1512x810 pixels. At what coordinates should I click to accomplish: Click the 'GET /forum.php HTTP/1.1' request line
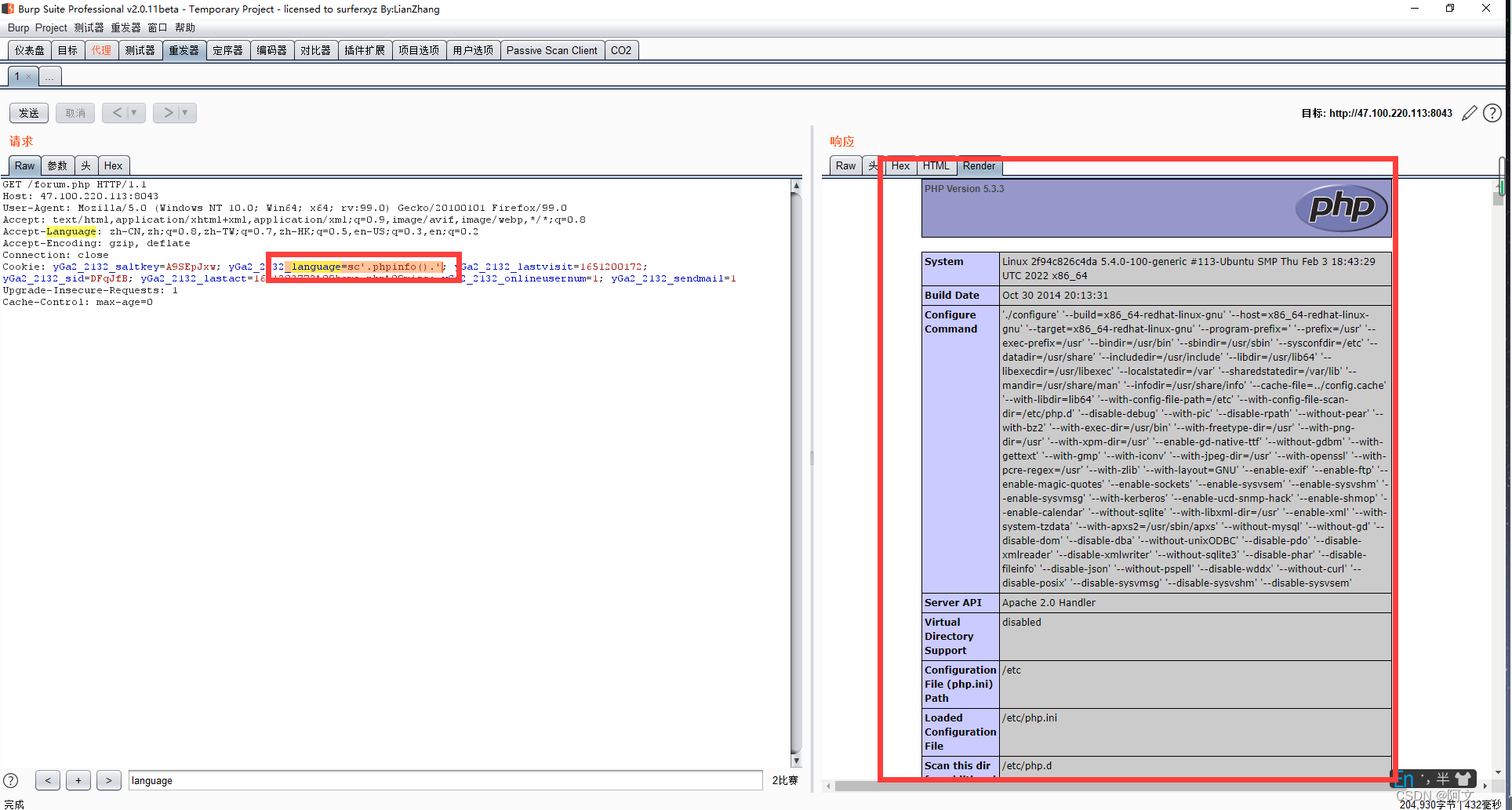75,185
